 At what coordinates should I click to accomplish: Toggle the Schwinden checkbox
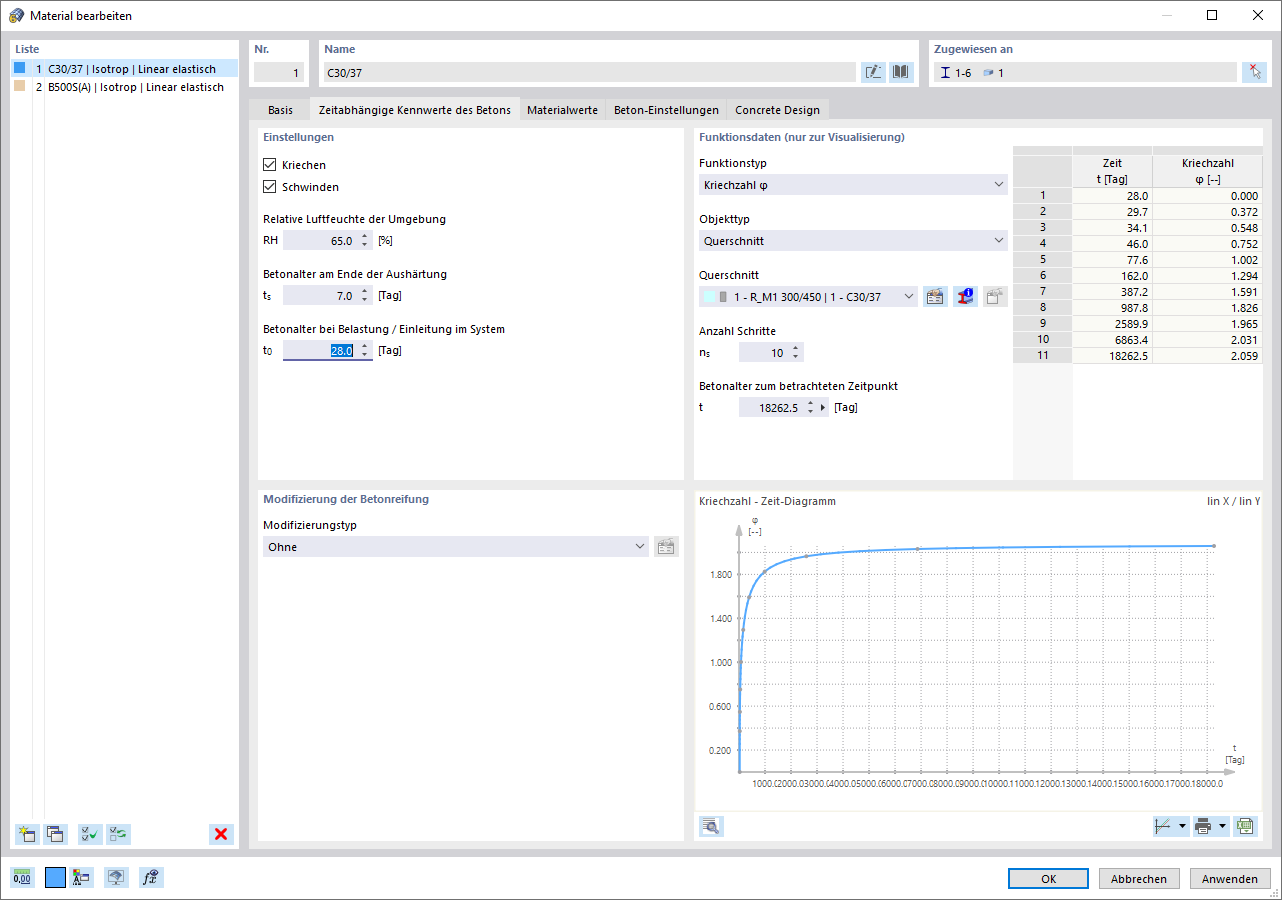coord(269,187)
